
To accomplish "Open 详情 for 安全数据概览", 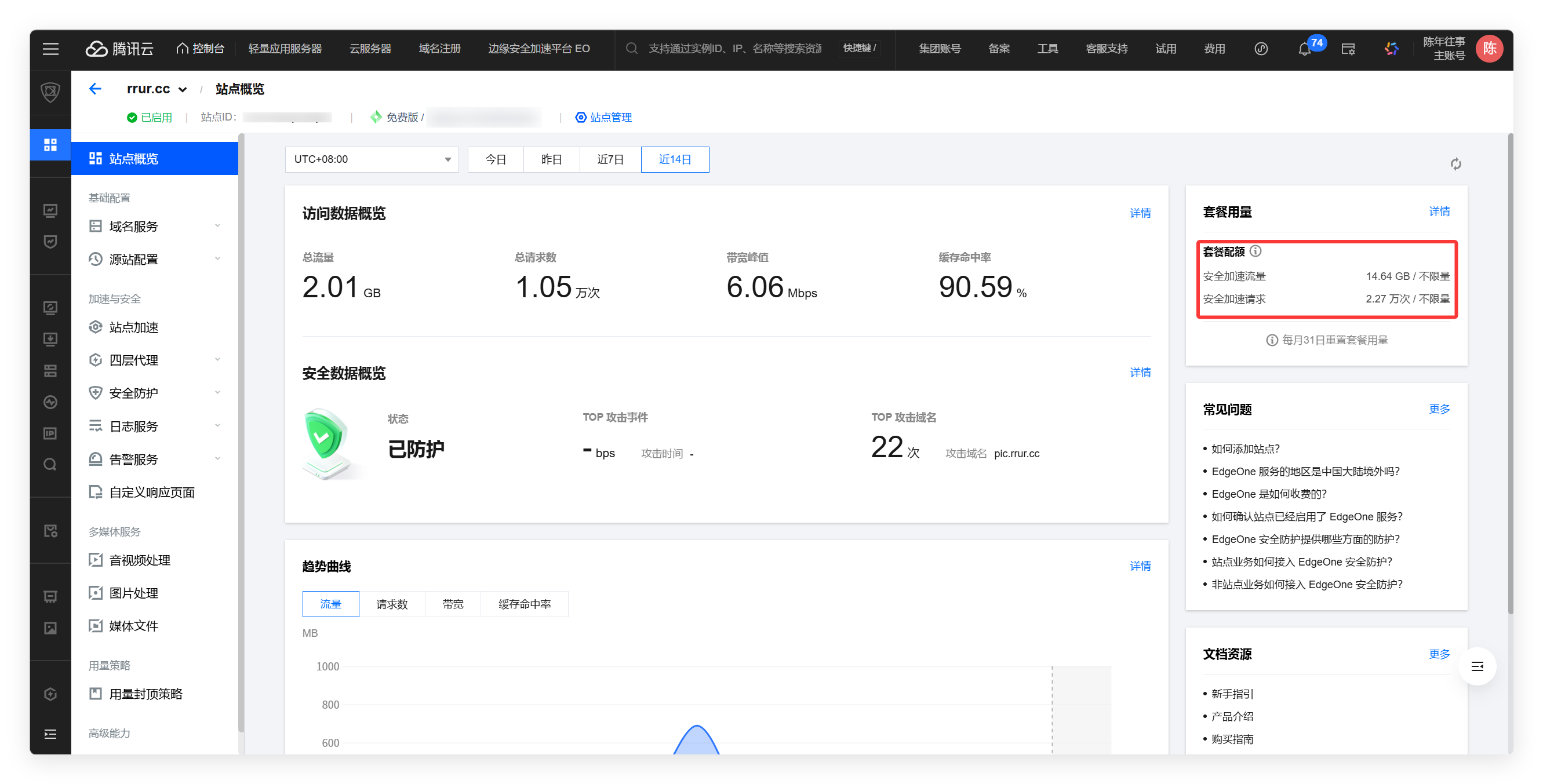I will click(1140, 373).
